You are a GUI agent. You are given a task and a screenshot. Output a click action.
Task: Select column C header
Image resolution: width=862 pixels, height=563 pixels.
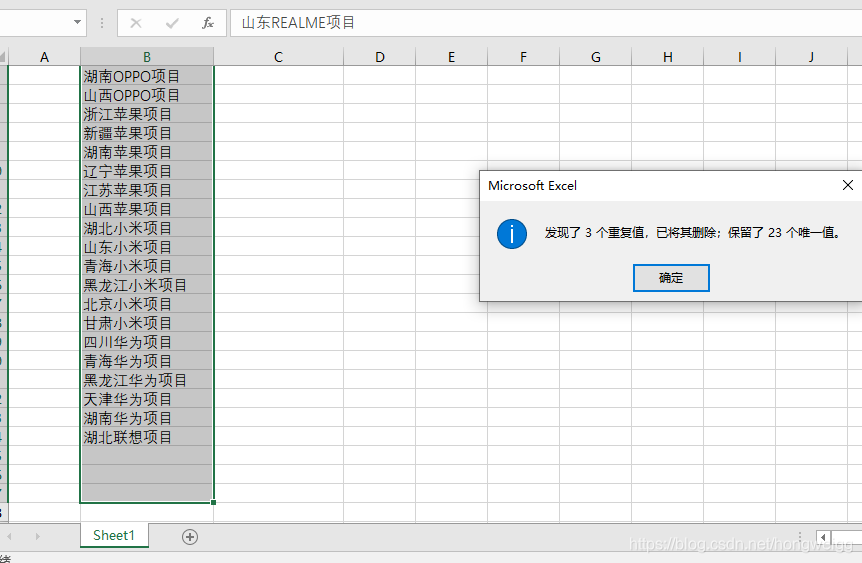[278, 57]
